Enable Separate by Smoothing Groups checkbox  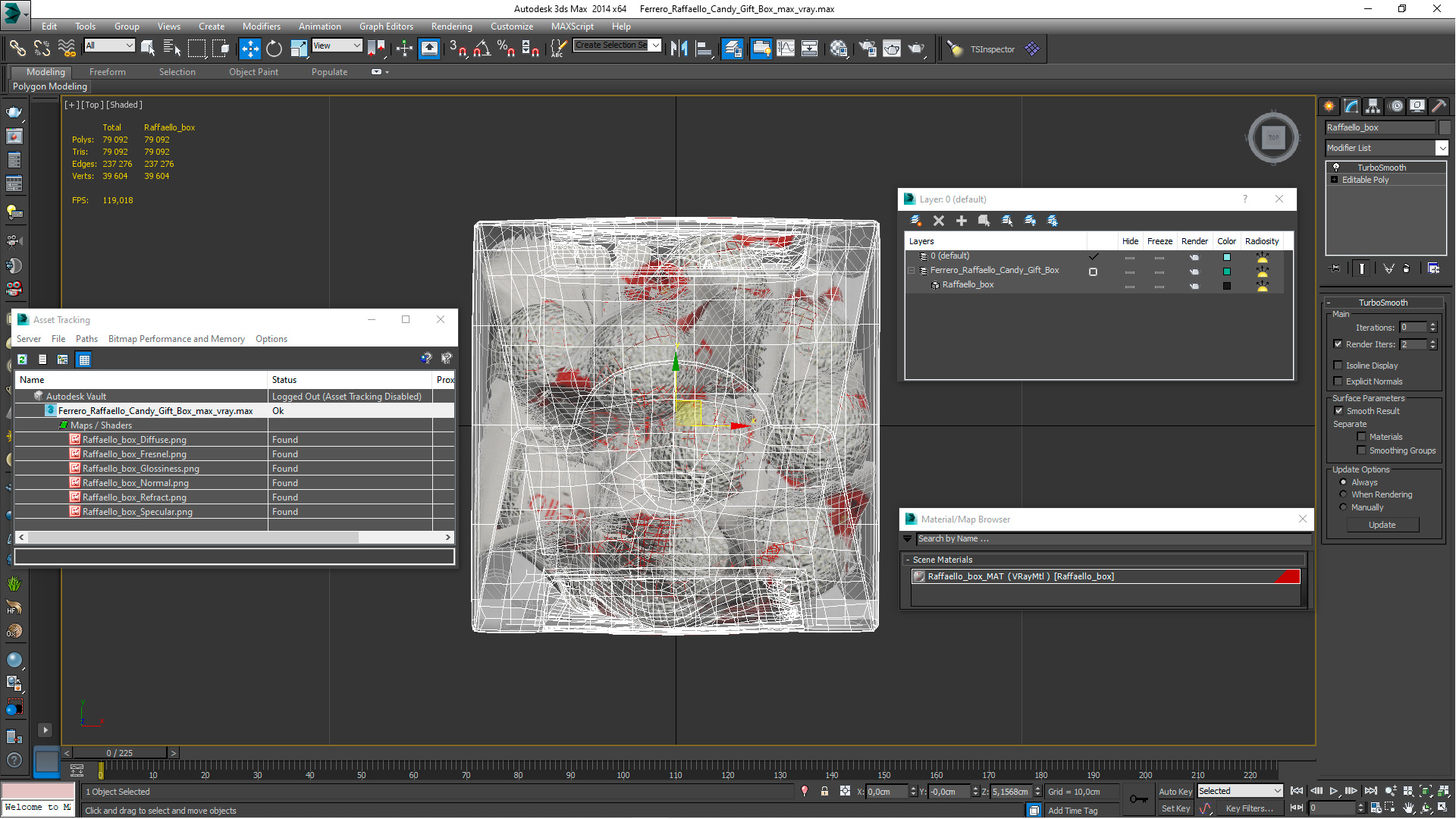point(1362,450)
